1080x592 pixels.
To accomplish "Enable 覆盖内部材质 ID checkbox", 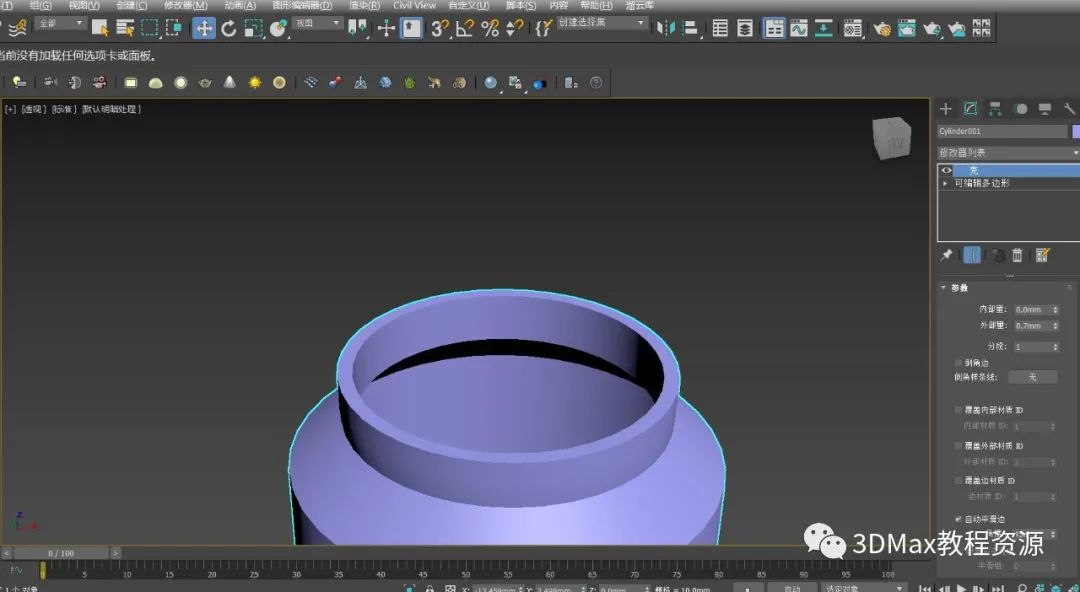I will [x=958, y=410].
